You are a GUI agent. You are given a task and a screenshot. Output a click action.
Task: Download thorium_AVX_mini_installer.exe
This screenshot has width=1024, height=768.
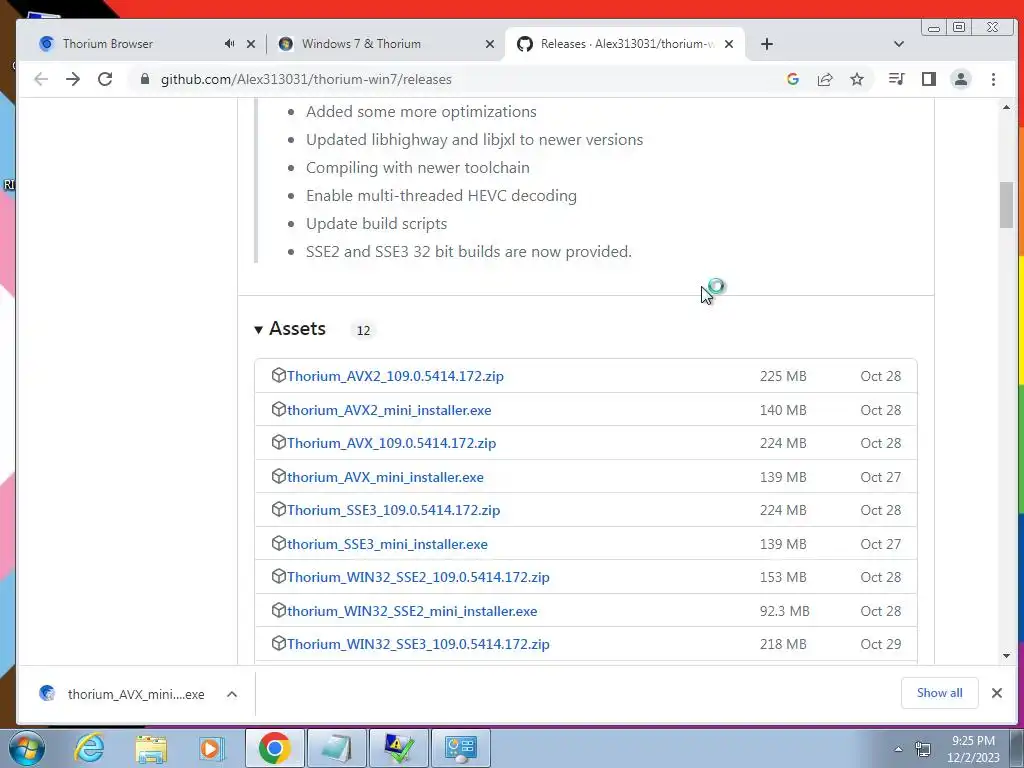pyautogui.click(x=385, y=477)
